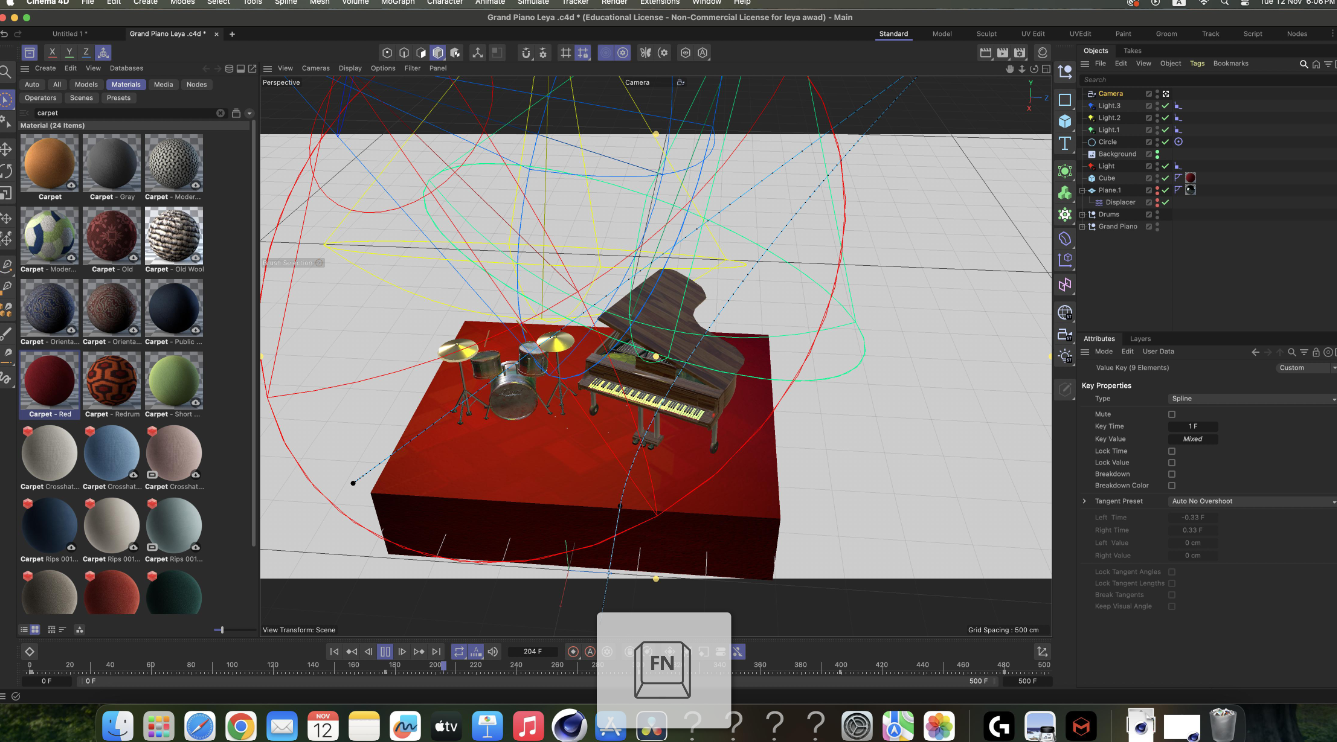Lock the Z axis in the toolbar
The height and width of the screenshot is (742, 1337).
[x=86, y=52]
